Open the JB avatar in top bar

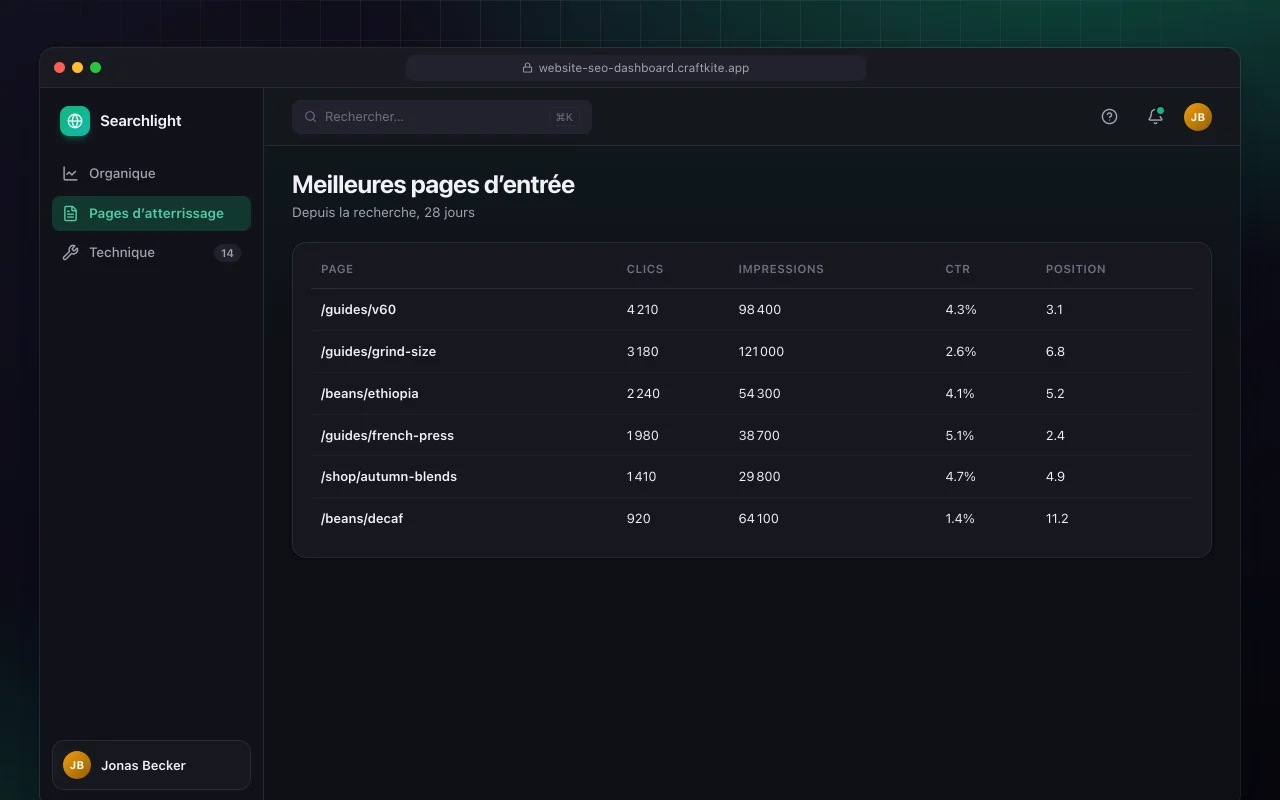(x=1198, y=117)
